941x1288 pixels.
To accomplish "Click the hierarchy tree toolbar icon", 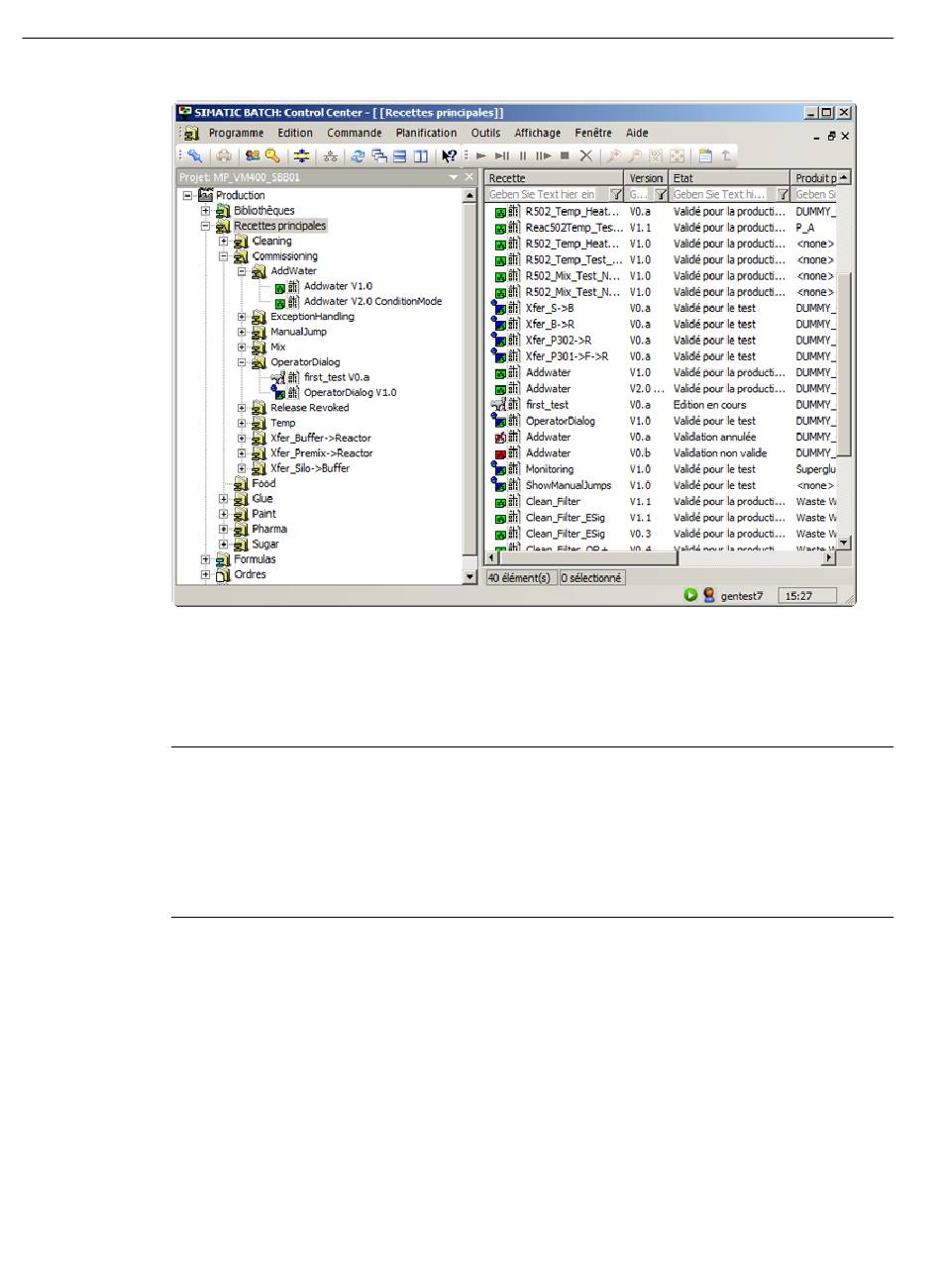I will [x=331, y=155].
